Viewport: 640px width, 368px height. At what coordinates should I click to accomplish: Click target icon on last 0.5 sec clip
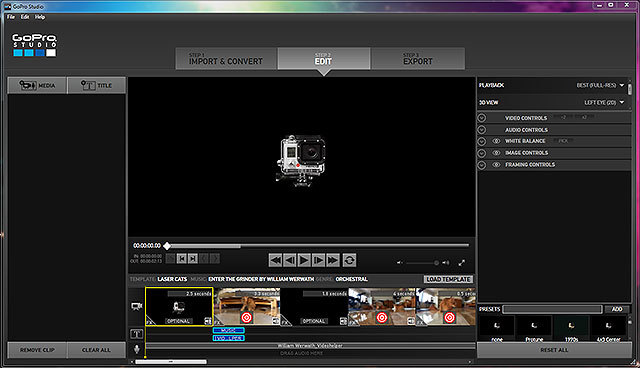coord(449,317)
